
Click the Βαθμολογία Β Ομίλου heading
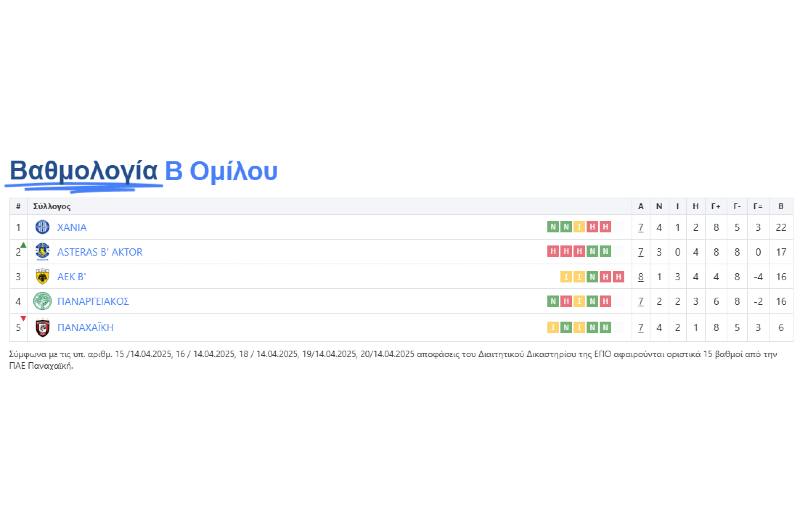(x=143, y=171)
